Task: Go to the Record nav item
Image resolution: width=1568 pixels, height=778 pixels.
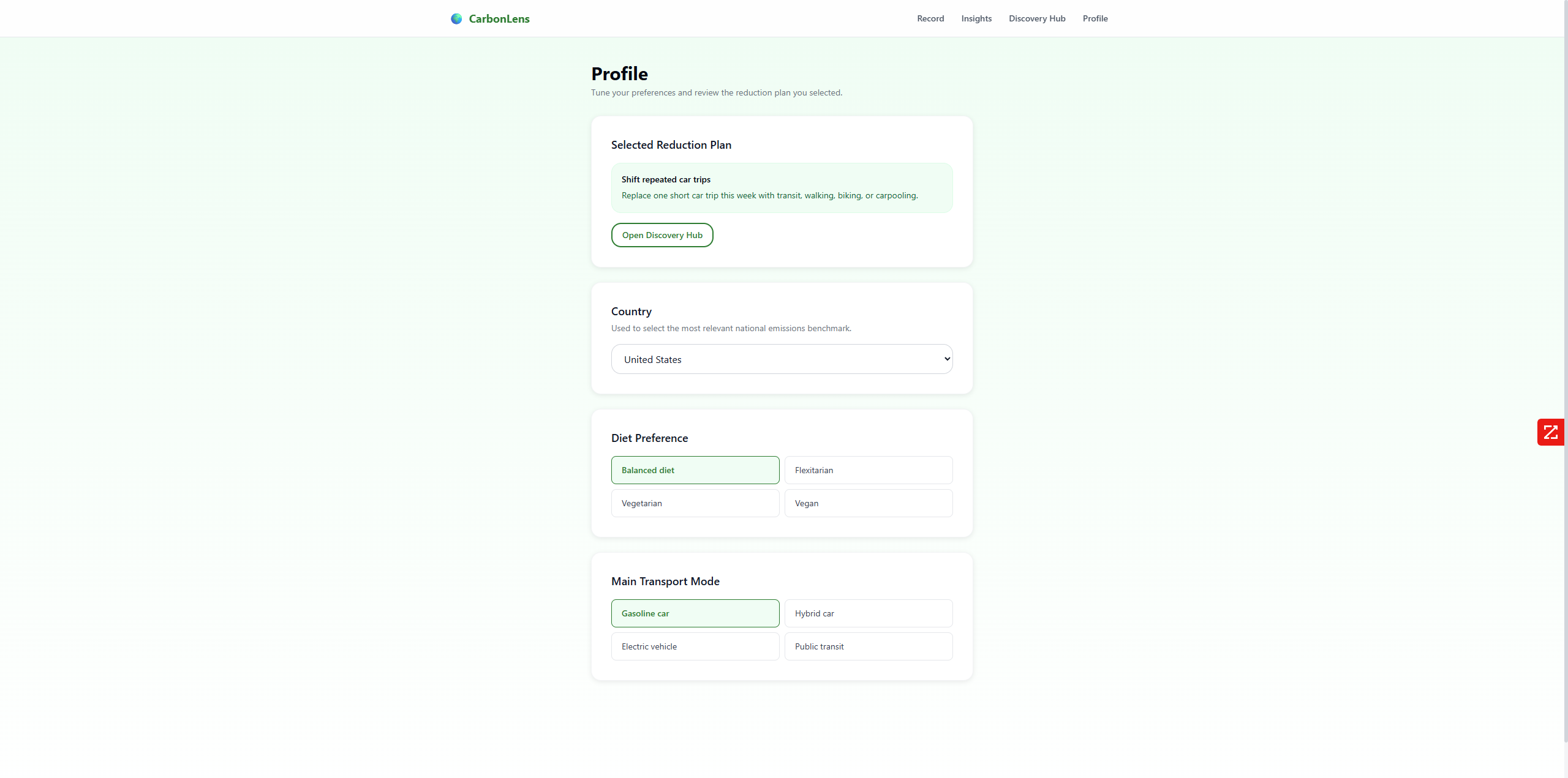Action: point(930,18)
